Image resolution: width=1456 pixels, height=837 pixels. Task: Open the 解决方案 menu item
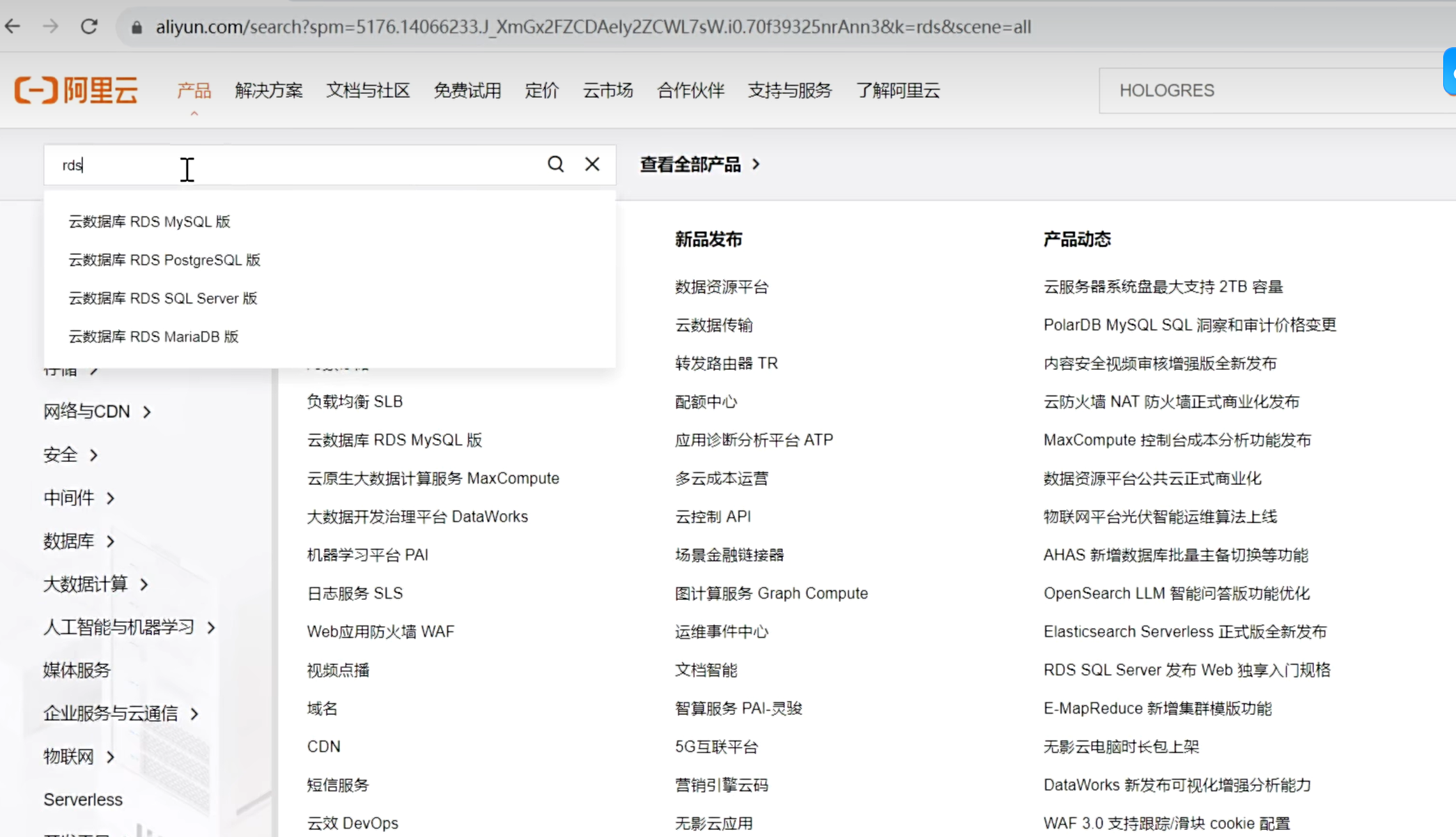point(268,90)
